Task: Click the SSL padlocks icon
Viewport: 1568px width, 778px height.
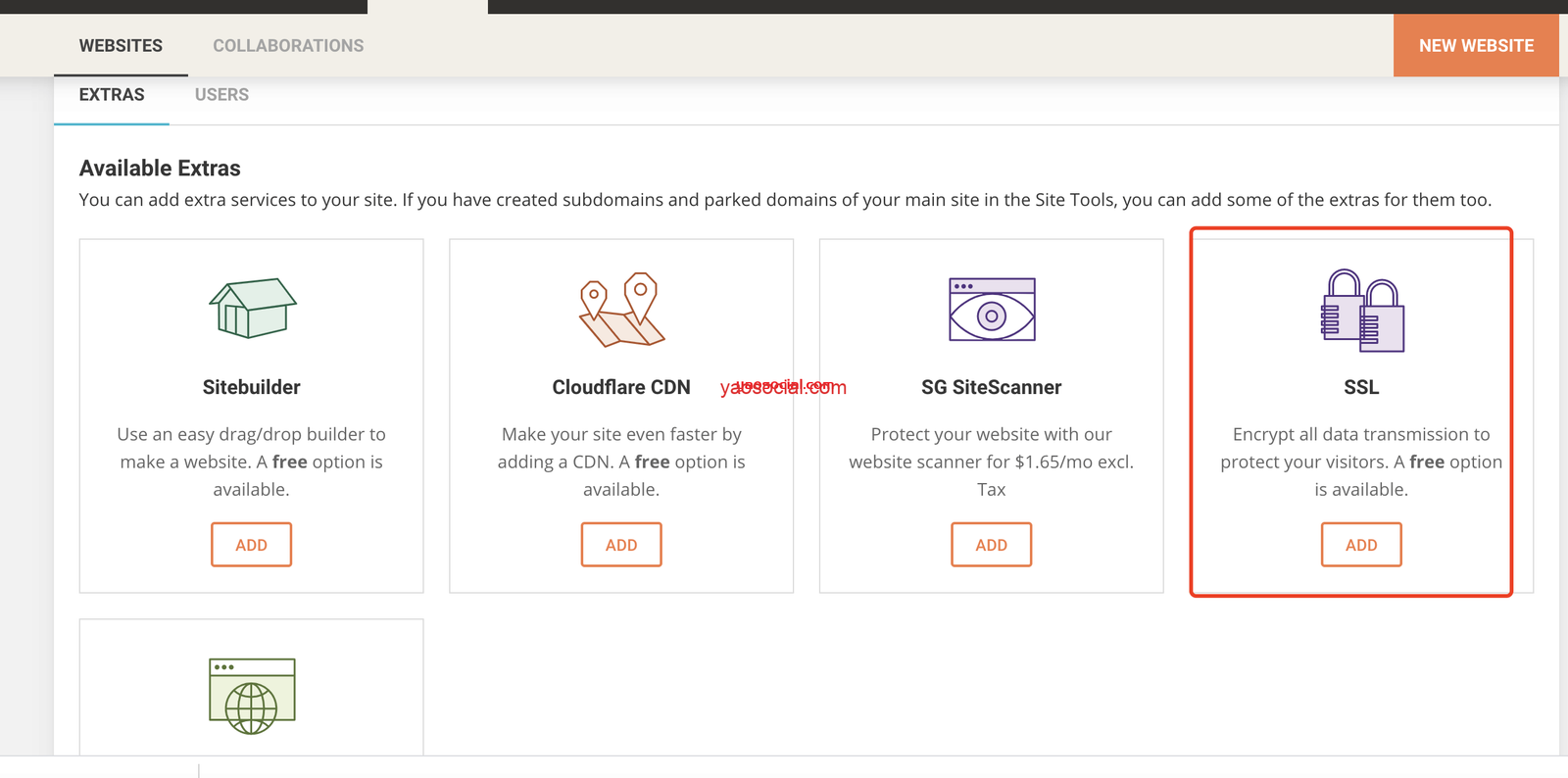Action: coord(1361,311)
